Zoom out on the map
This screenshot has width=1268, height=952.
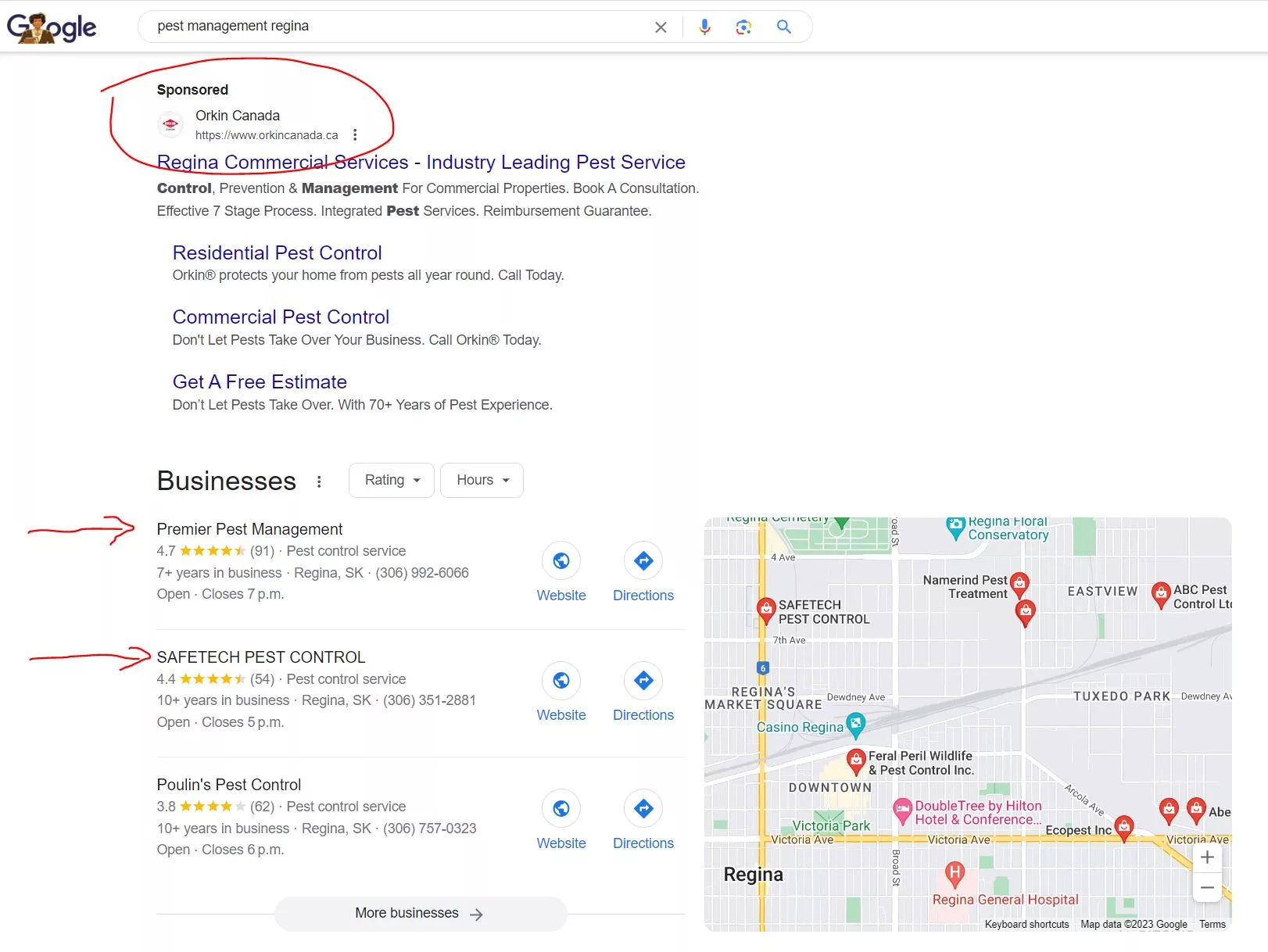(1207, 887)
